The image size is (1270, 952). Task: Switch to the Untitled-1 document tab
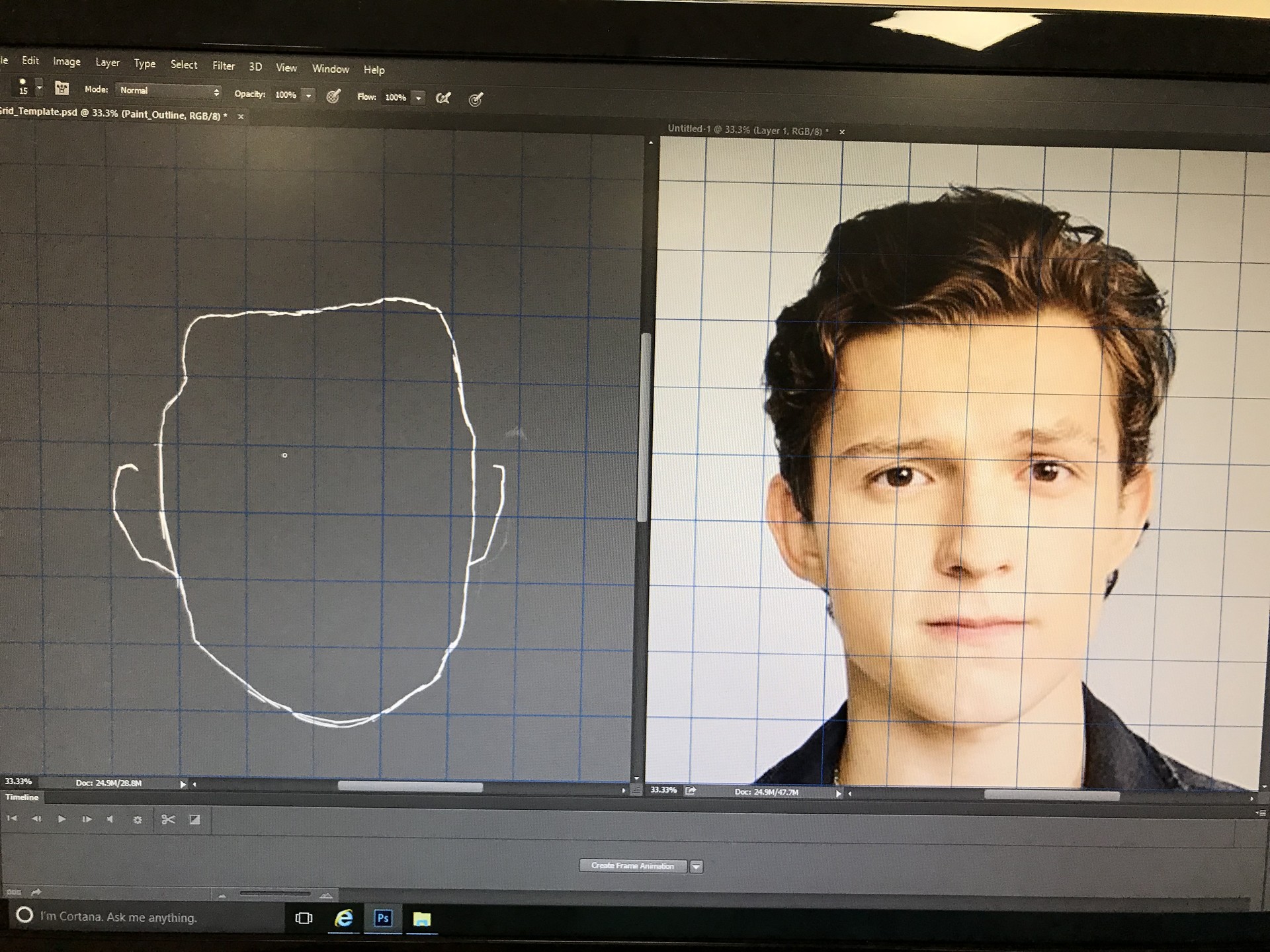[747, 130]
